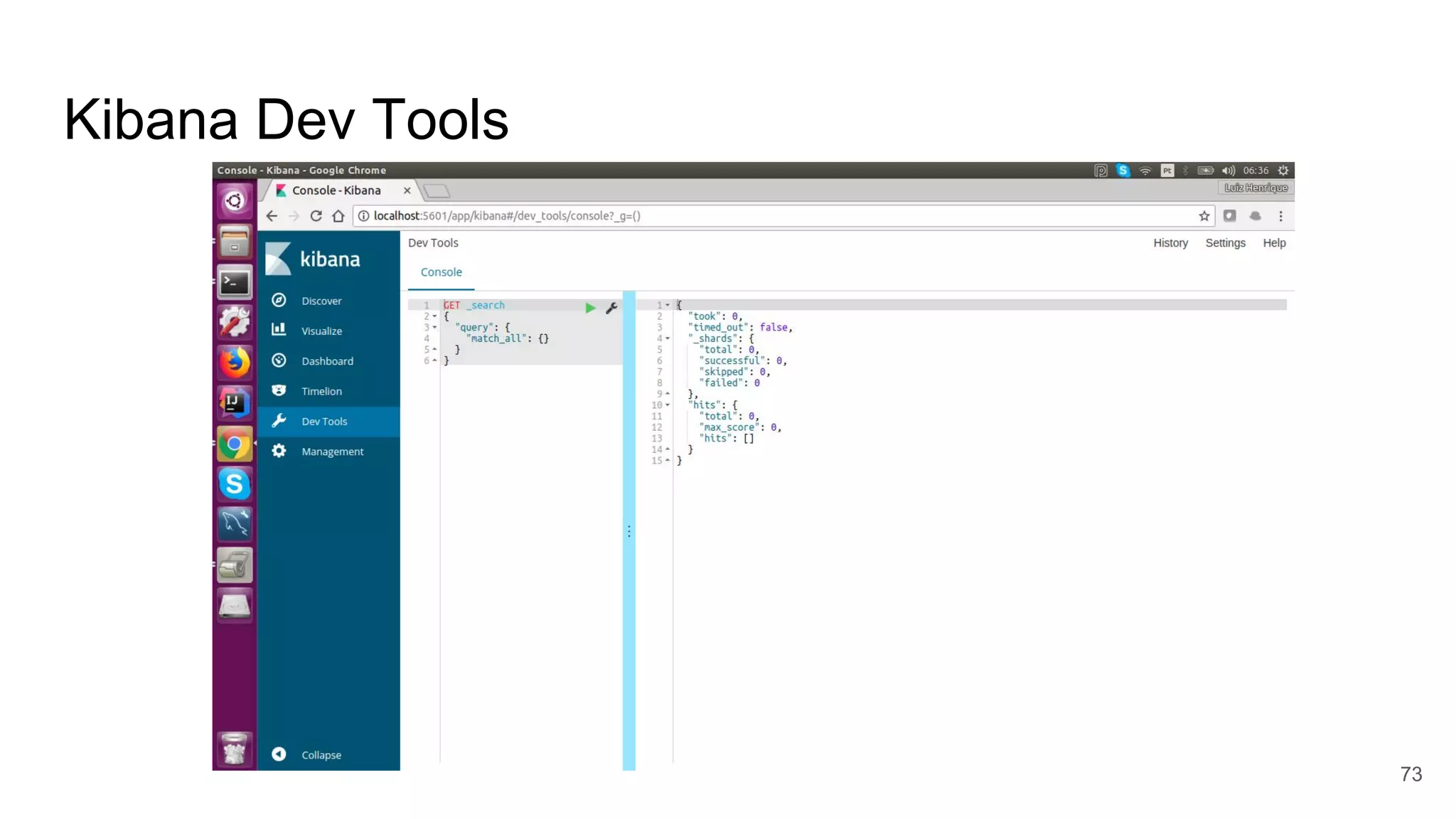
Task: Fold response block end at line 9
Action: pyautogui.click(x=668, y=394)
